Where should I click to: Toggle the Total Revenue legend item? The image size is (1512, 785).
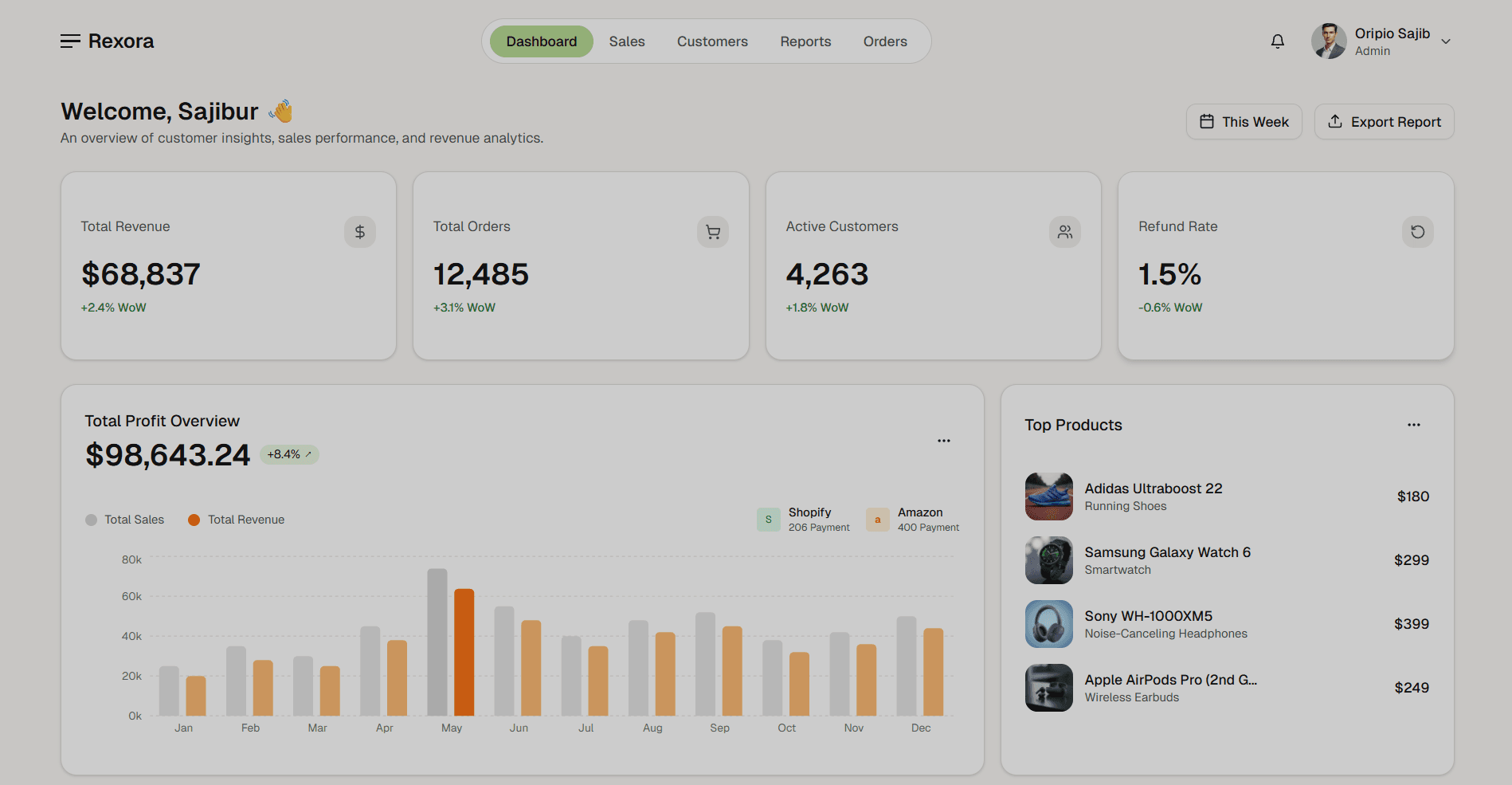point(236,519)
